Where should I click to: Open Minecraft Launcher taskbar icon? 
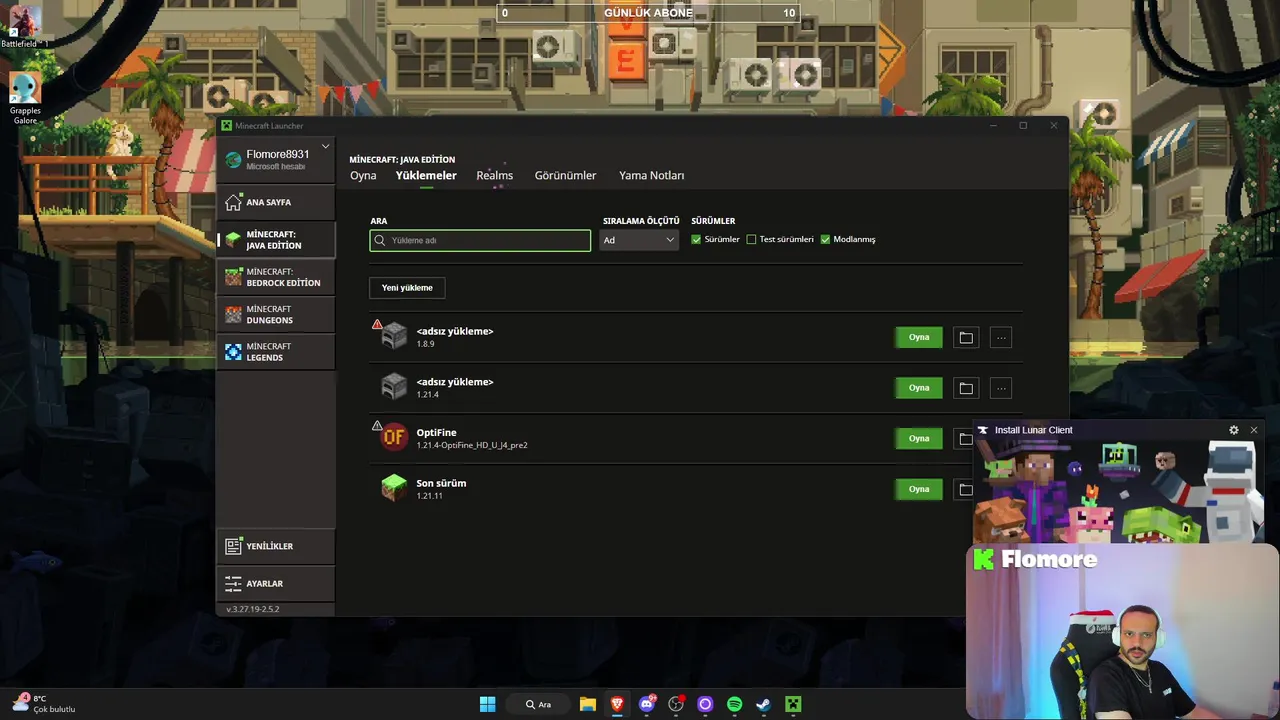click(793, 704)
